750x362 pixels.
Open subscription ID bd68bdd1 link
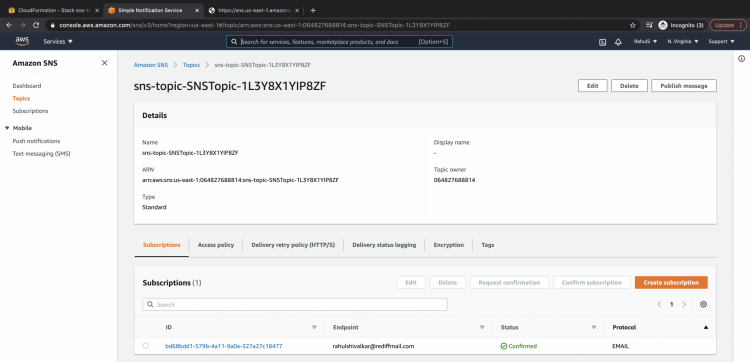223,346
